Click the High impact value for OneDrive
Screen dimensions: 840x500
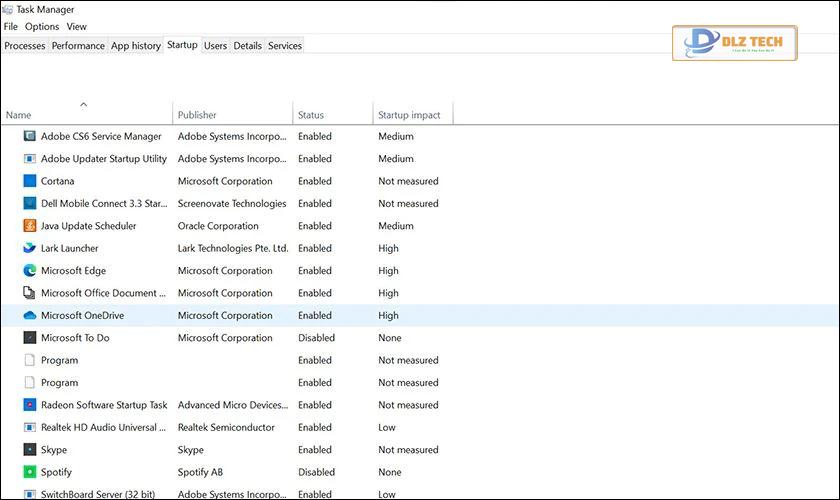[x=388, y=316]
